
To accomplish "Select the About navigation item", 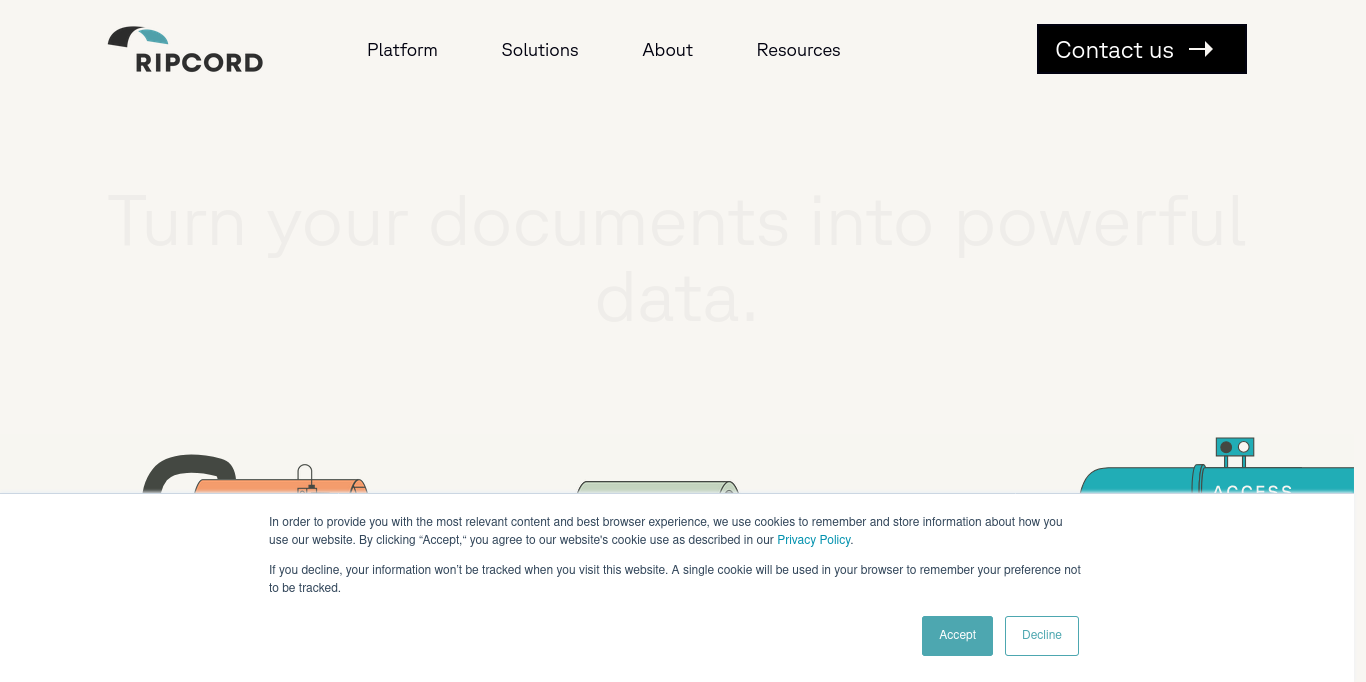I will [667, 50].
